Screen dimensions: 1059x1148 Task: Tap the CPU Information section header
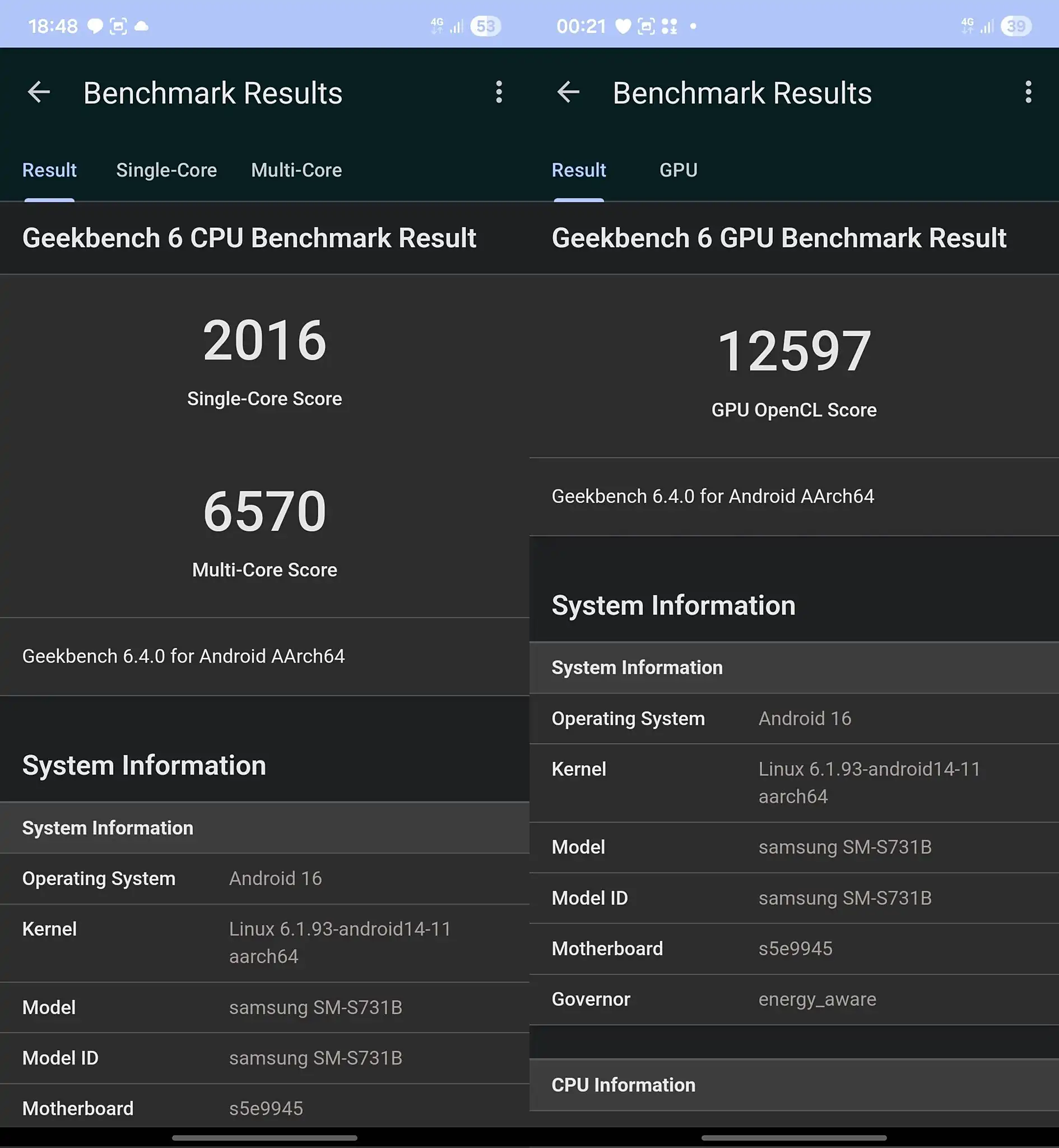click(624, 1085)
